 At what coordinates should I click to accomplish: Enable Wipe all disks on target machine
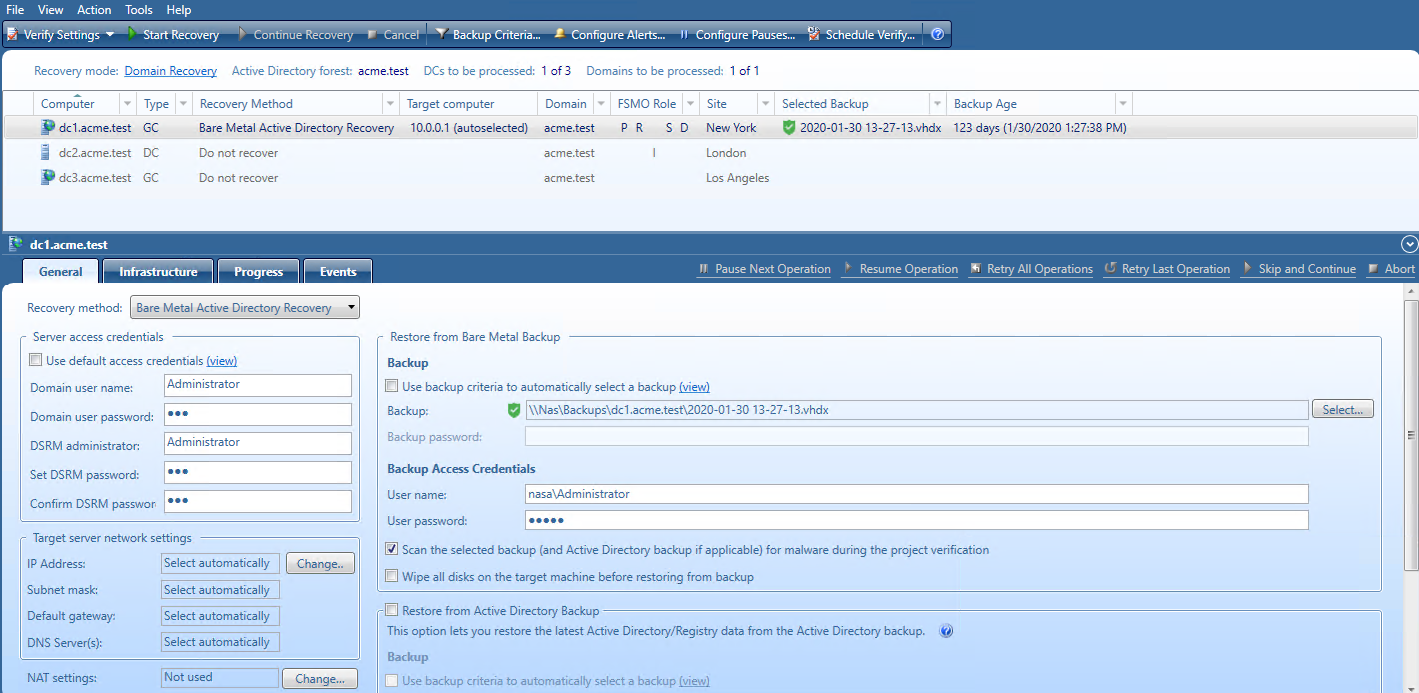[x=392, y=576]
